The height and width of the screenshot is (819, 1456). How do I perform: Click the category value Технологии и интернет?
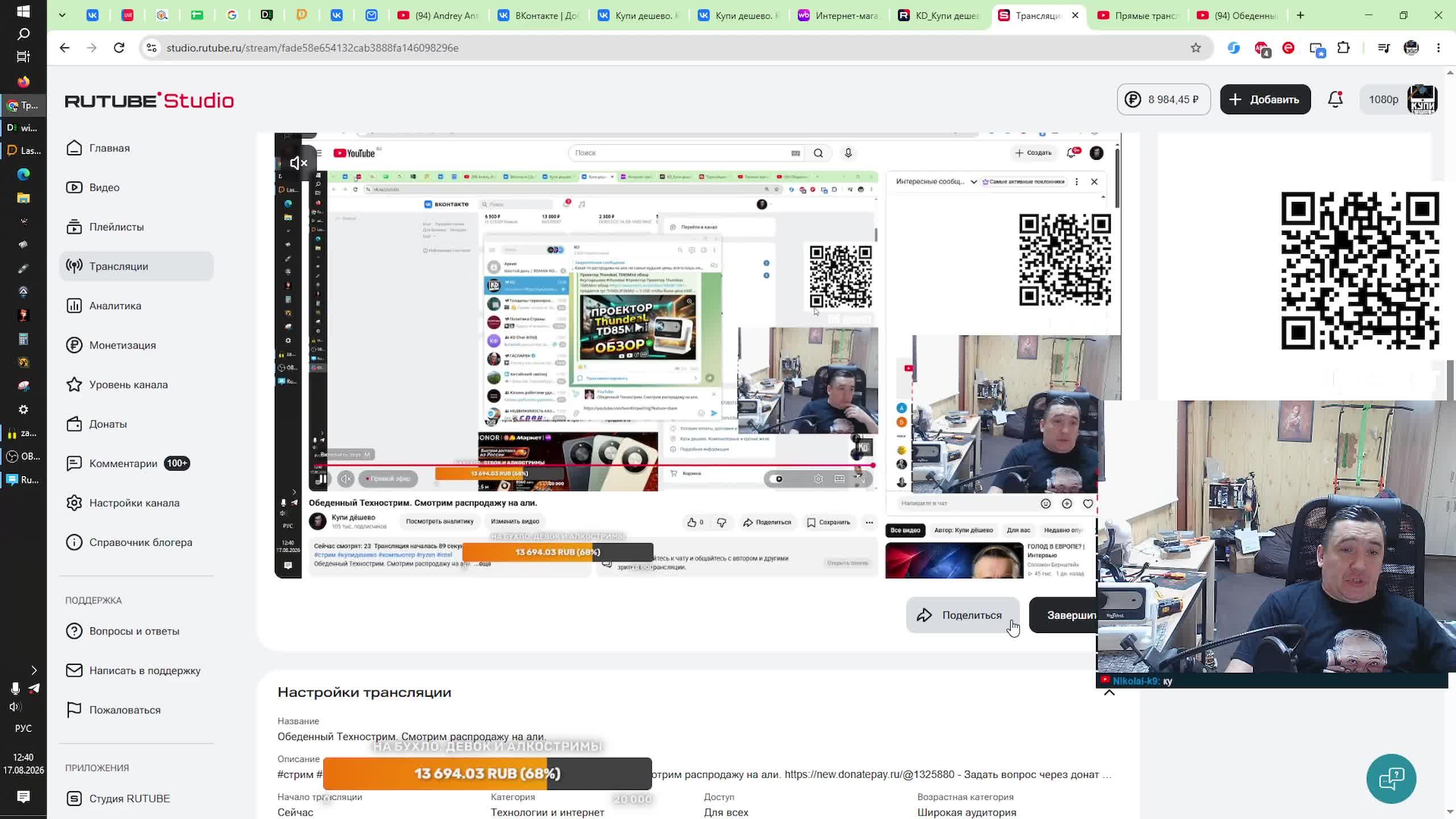pyautogui.click(x=547, y=812)
